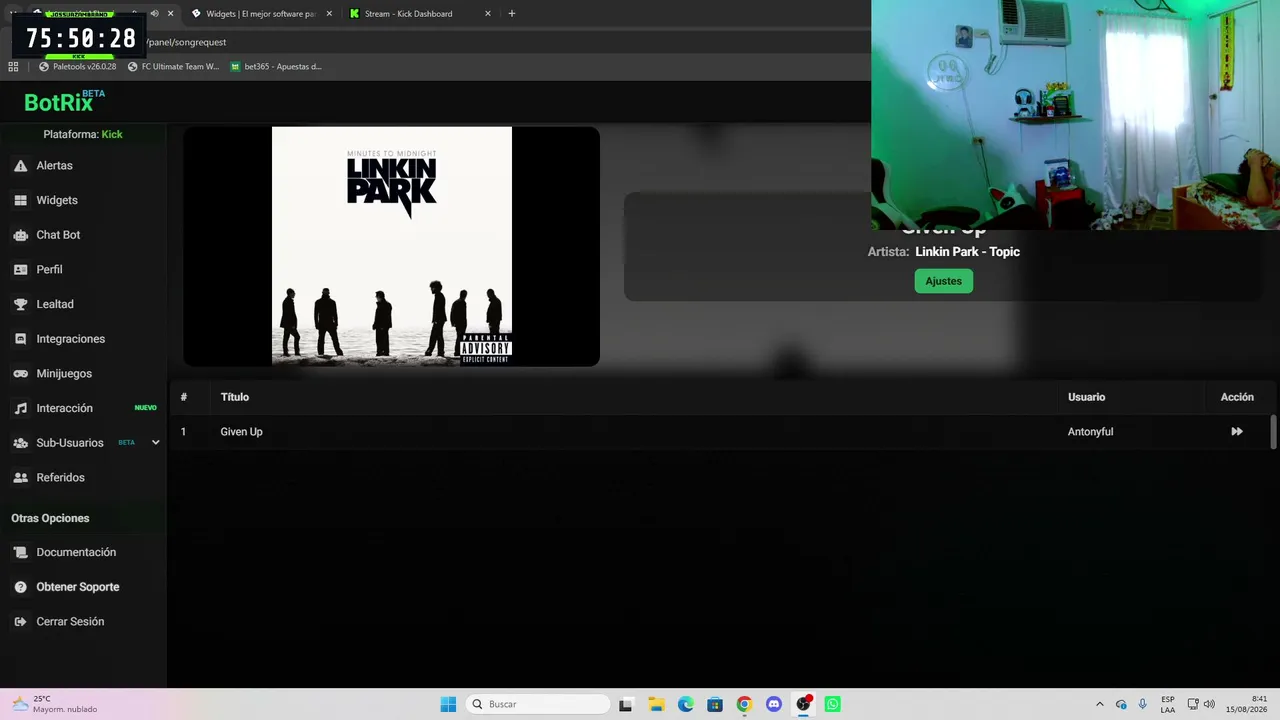1280x720 pixels.
Task: Open File Explorer from the taskbar
Action: click(x=656, y=704)
